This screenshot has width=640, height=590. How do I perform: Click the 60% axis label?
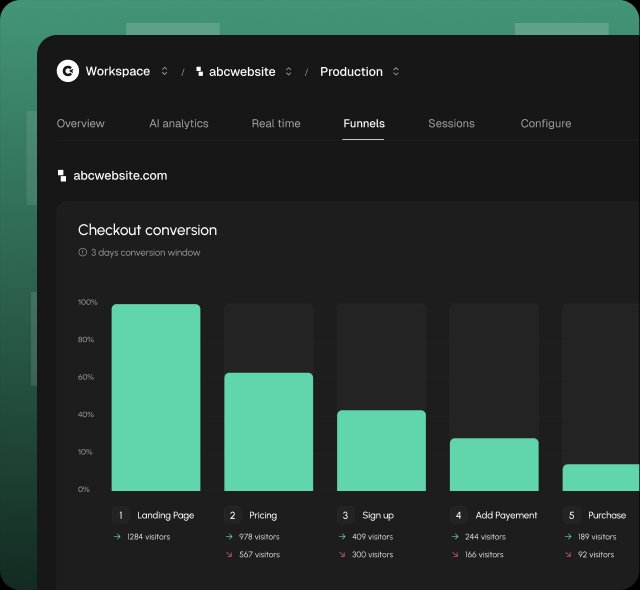pos(86,377)
